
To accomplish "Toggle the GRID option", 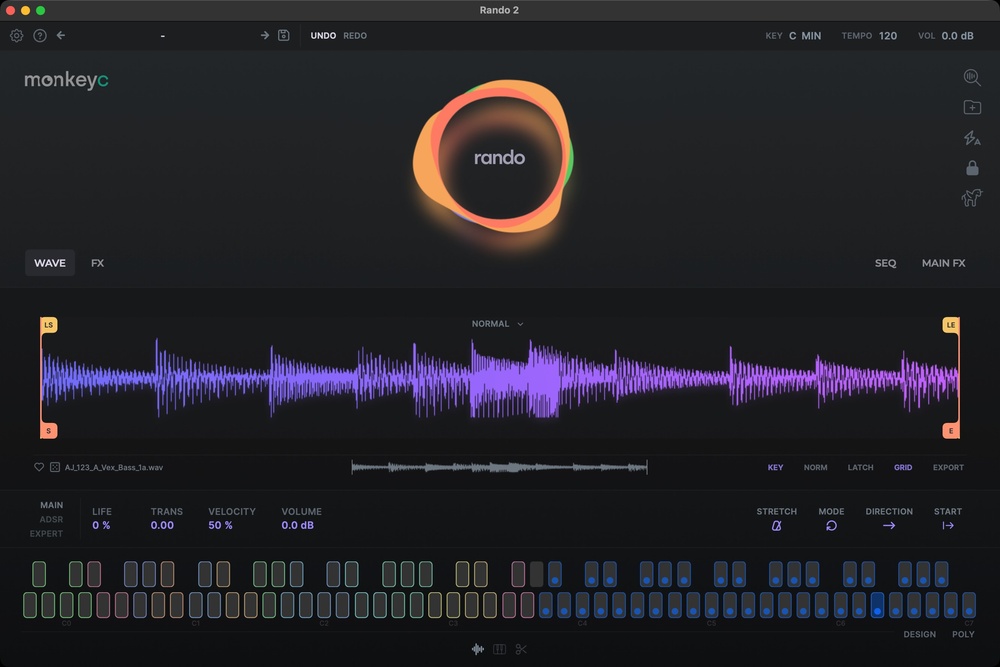I will (902, 467).
